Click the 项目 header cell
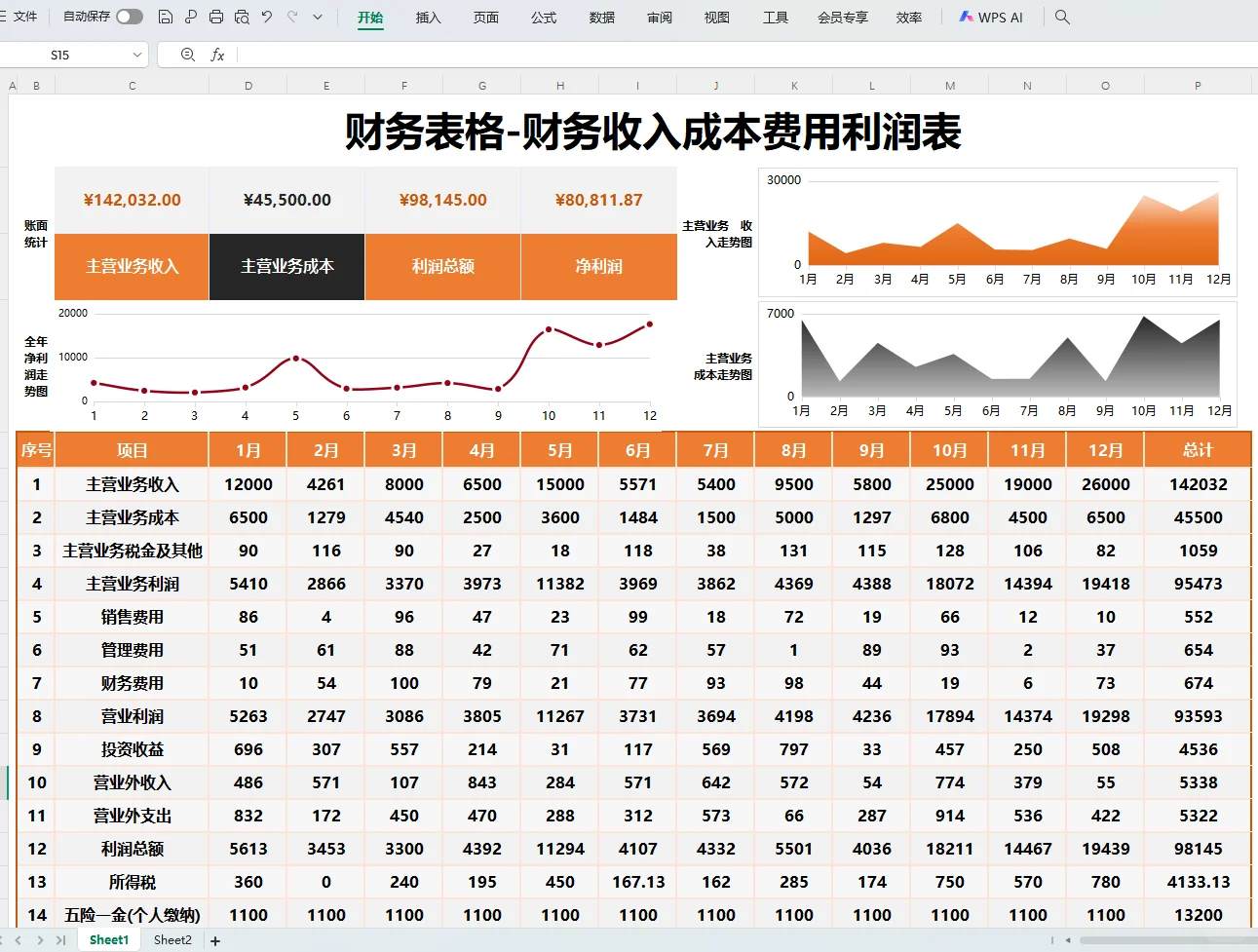Viewport: 1258px width, 952px height. pos(132,450)
